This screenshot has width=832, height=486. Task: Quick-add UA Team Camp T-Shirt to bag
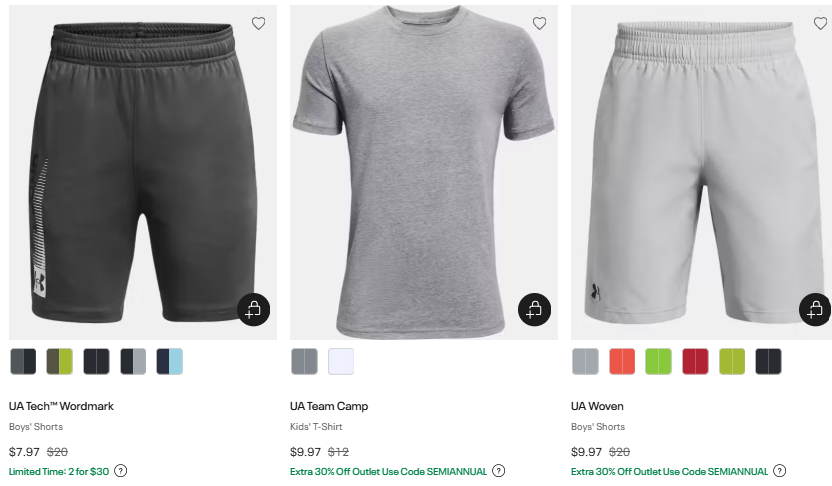pos(535,310)
